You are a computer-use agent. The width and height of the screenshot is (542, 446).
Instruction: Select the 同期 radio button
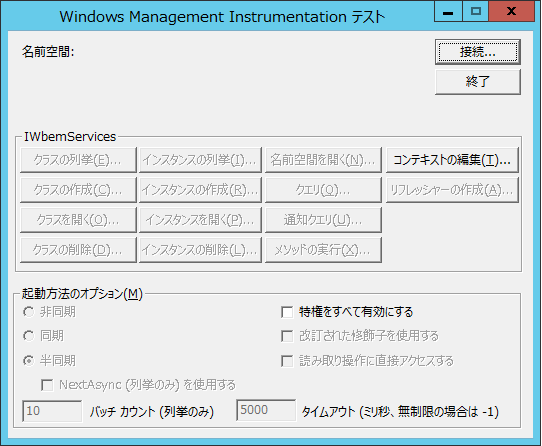tap(28, 336)
